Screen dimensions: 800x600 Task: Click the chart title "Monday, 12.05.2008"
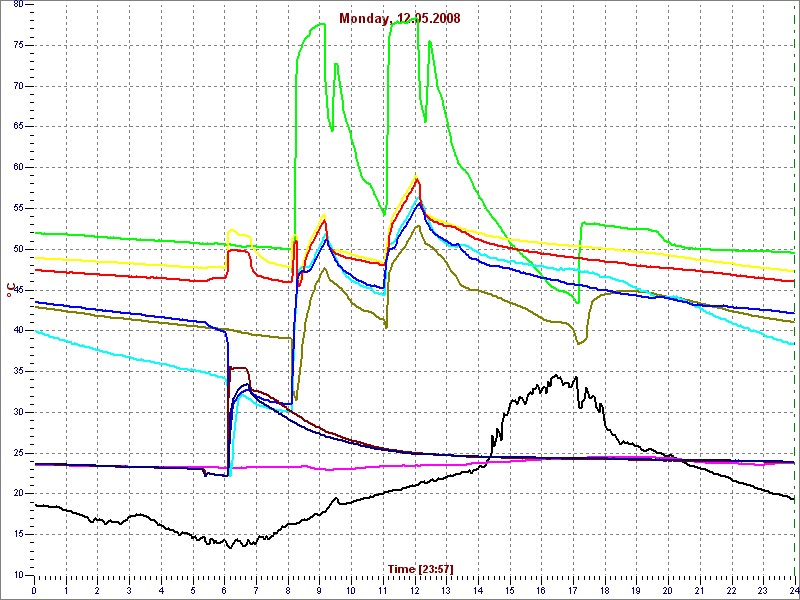pyautogui.click(x=399, y=19)
